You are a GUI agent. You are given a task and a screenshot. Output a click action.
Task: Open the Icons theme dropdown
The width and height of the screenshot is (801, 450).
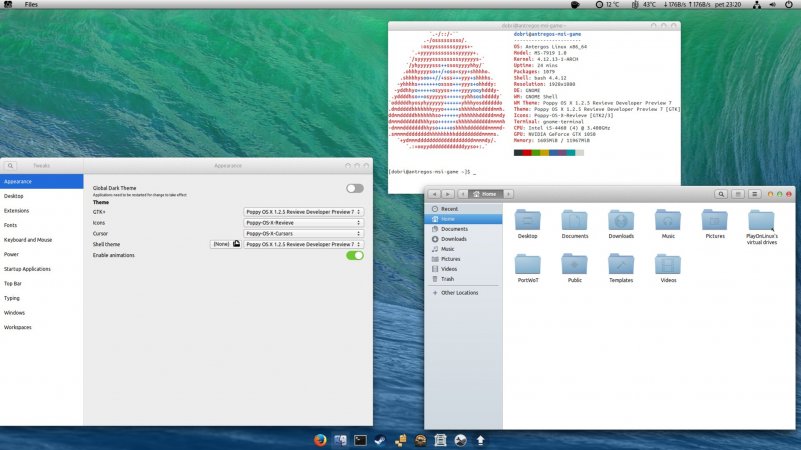pyautogui.click(x=303, y=223)
